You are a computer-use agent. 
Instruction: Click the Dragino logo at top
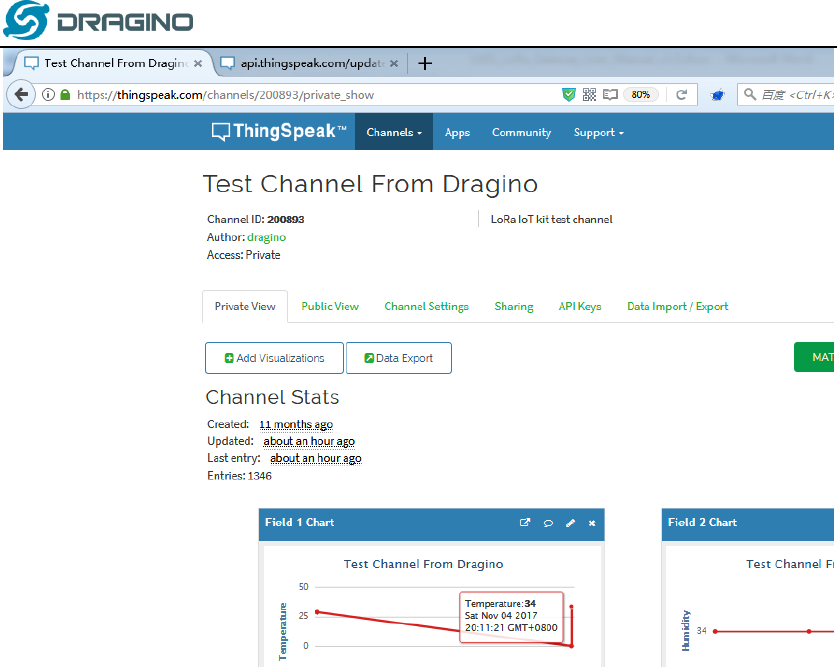point(98,21)
